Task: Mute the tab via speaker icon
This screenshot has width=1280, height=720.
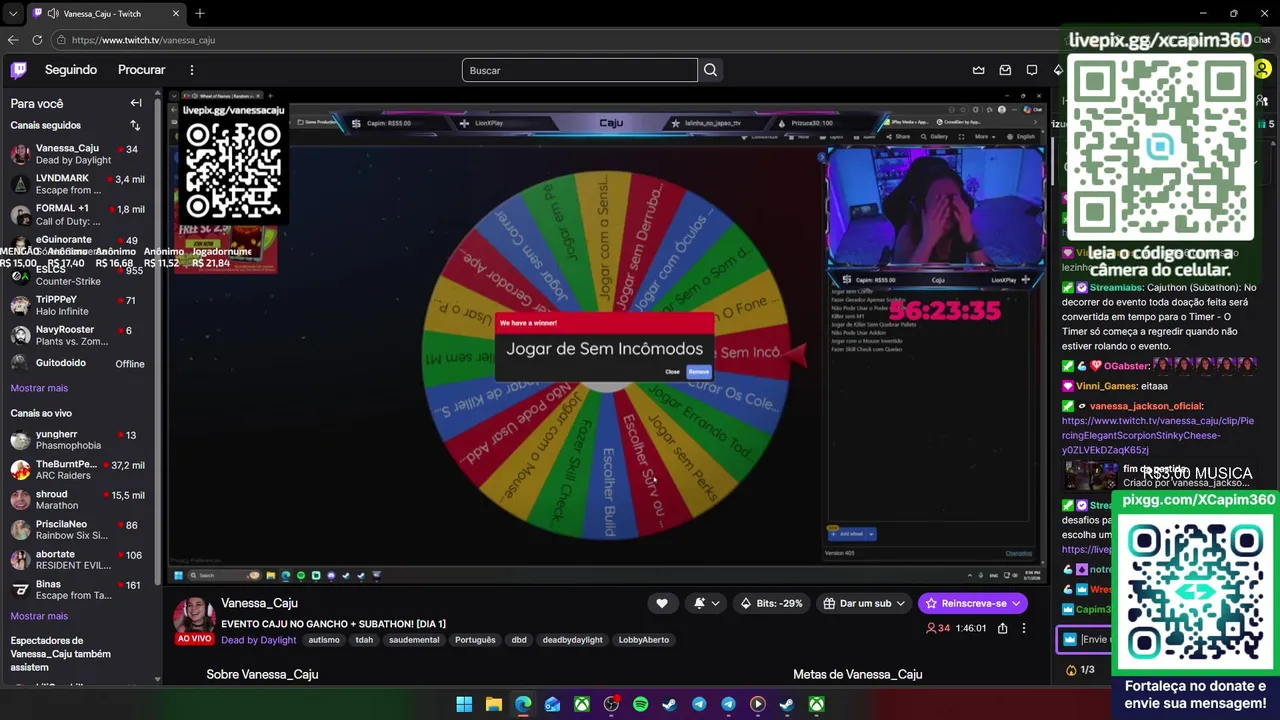Action: tap(52, 14)
